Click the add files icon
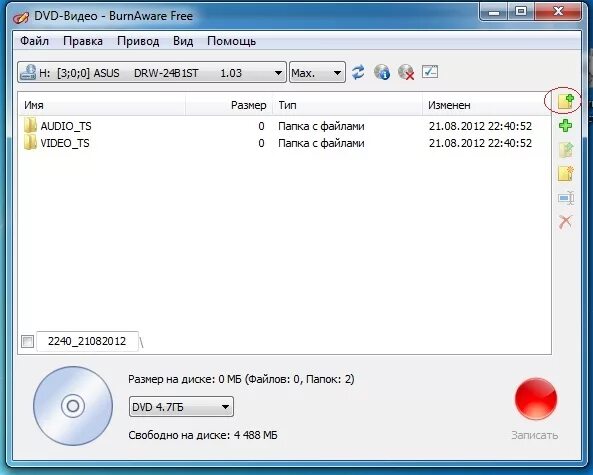Image resolution: width=593 pixels, height=475 pixels. [x=566, y=101]
